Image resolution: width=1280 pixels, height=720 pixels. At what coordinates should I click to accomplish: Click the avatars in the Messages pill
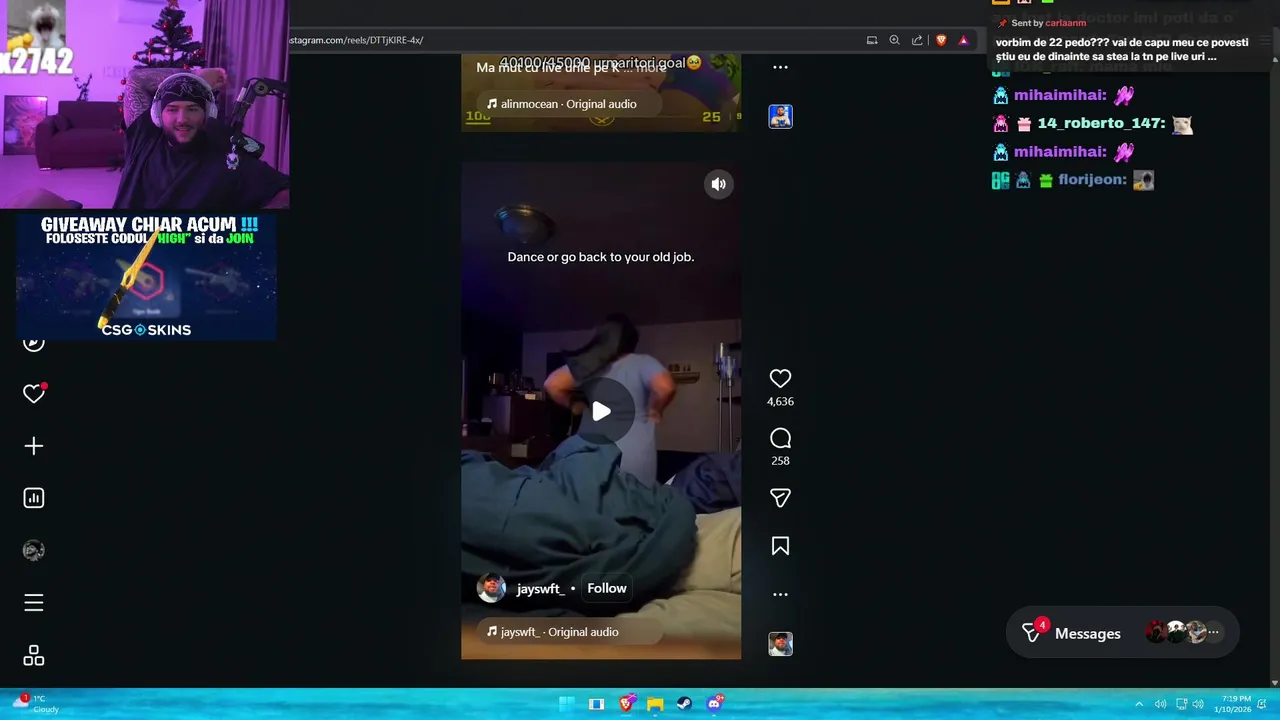coord(1183,632)
